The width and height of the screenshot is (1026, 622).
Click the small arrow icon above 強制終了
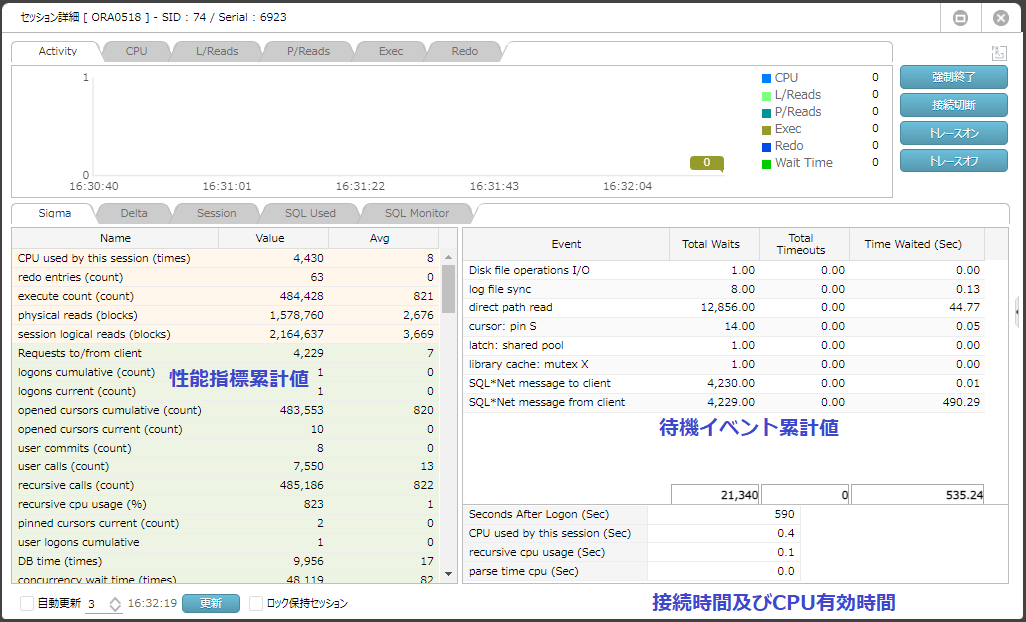click(x=999, y=53)
